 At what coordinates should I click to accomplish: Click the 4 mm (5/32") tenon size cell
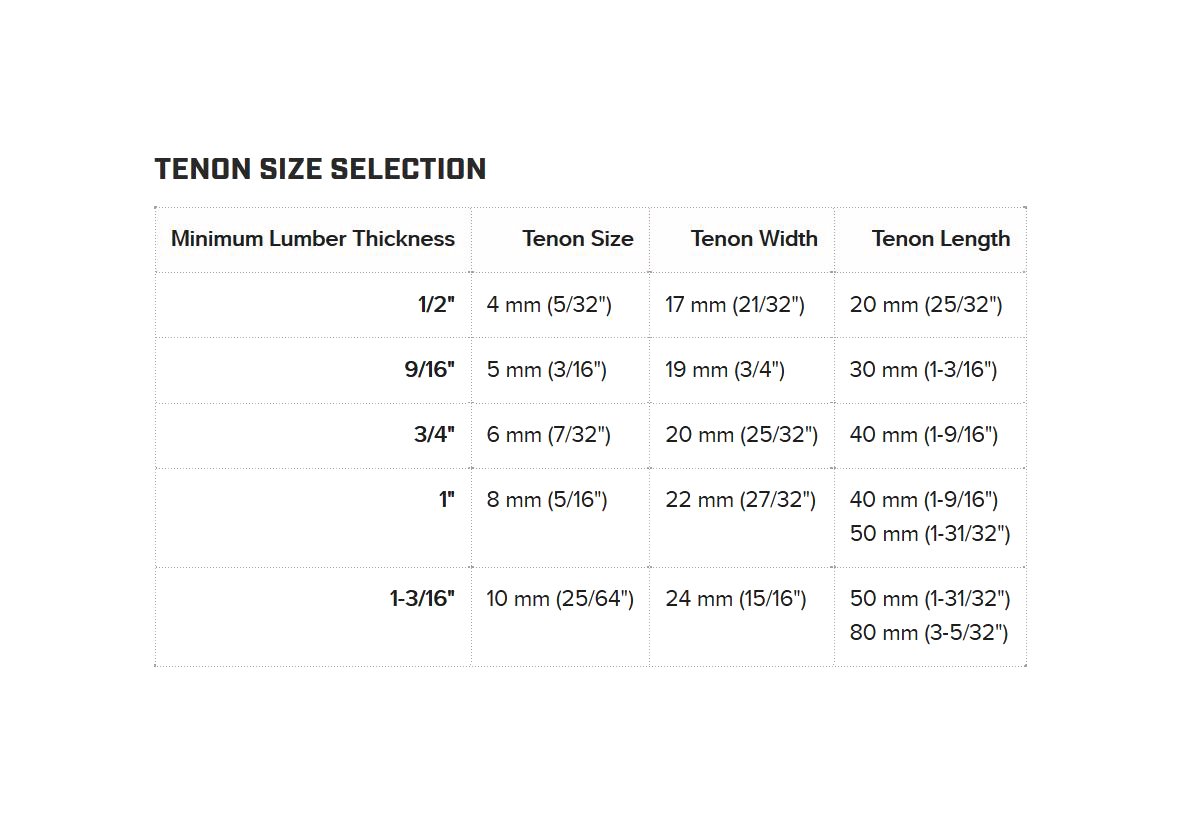[549, 305]
